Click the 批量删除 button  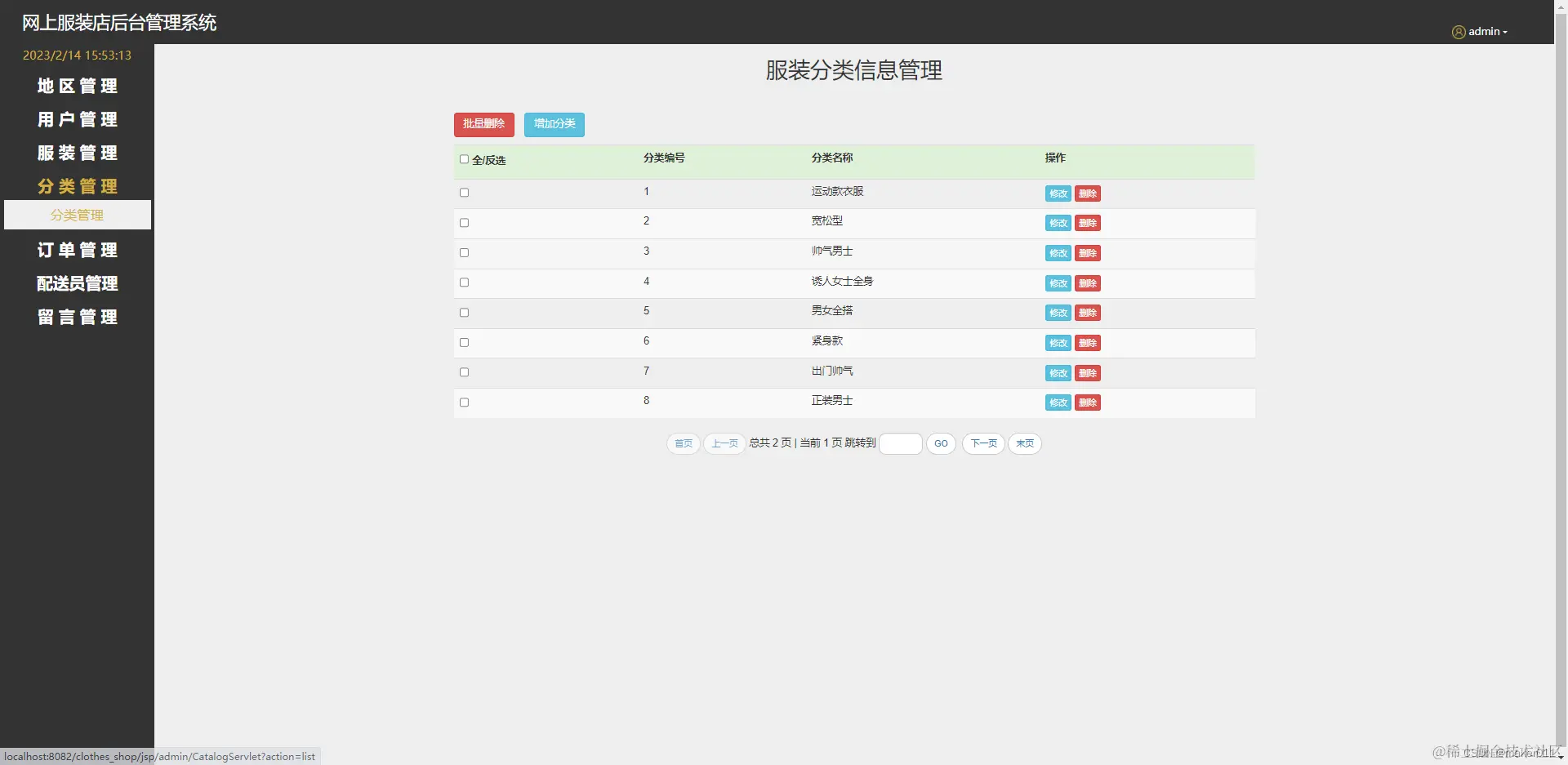[x=484, y=124]
